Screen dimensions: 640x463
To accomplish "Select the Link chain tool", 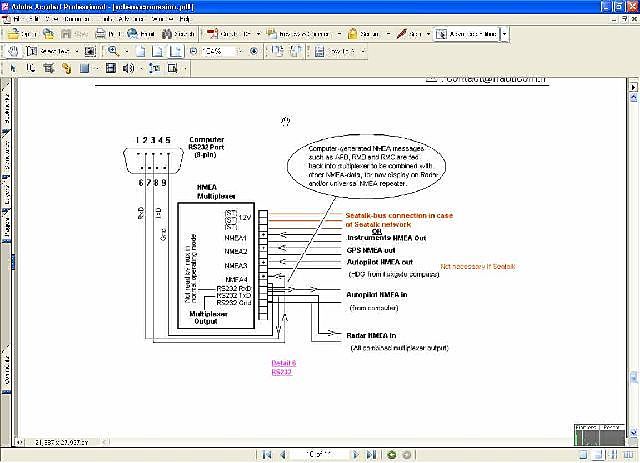I will (x=66, y=68).
